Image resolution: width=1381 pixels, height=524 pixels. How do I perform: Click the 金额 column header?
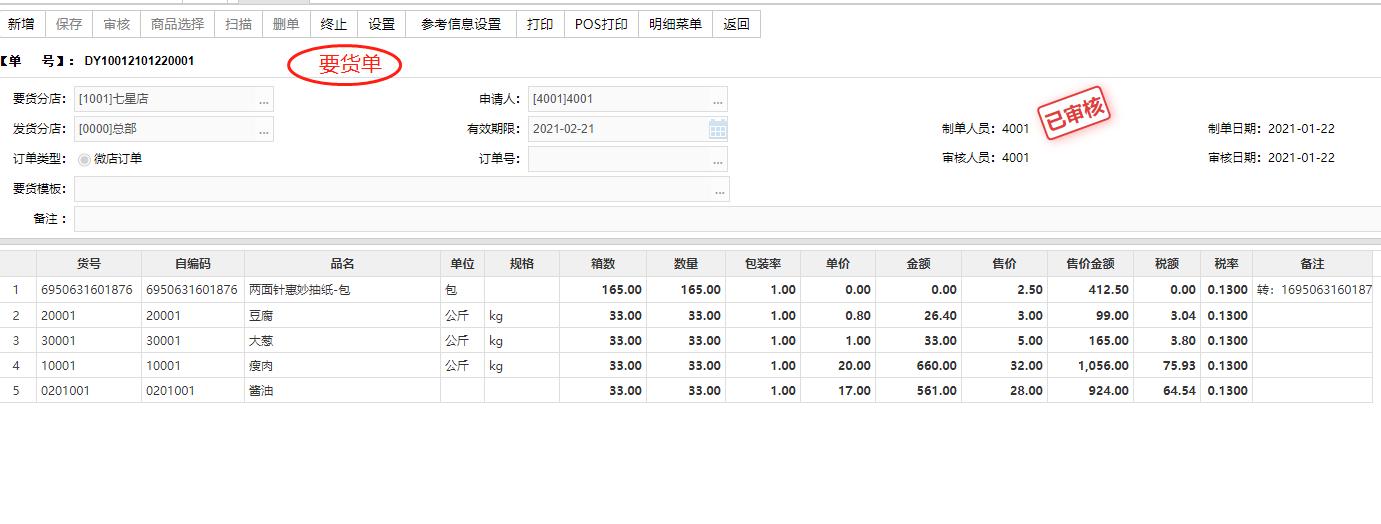(918, 264)
